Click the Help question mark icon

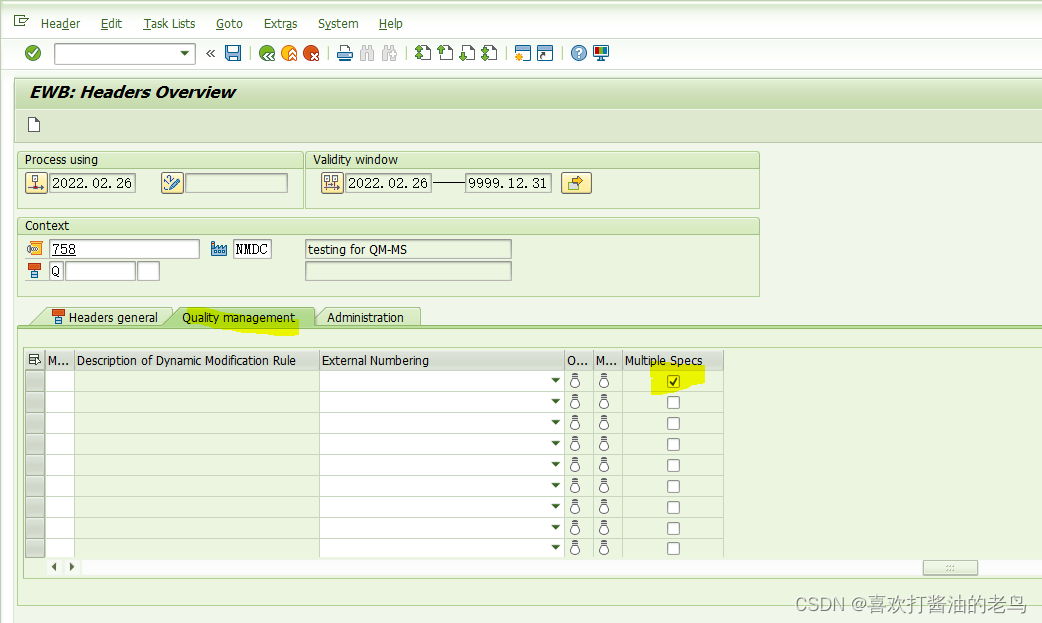click(578, 53)
